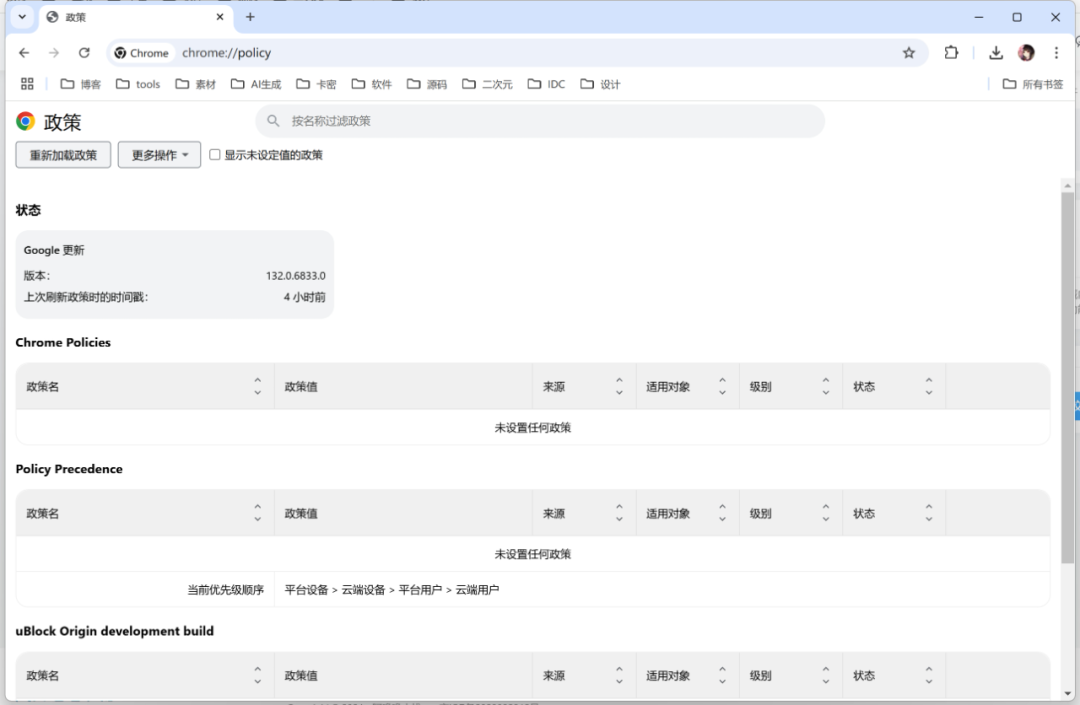The width and height of the screenshot is (1080, 705).
Task: Open the 软件 bookmark folder
Action: [372, 84]
